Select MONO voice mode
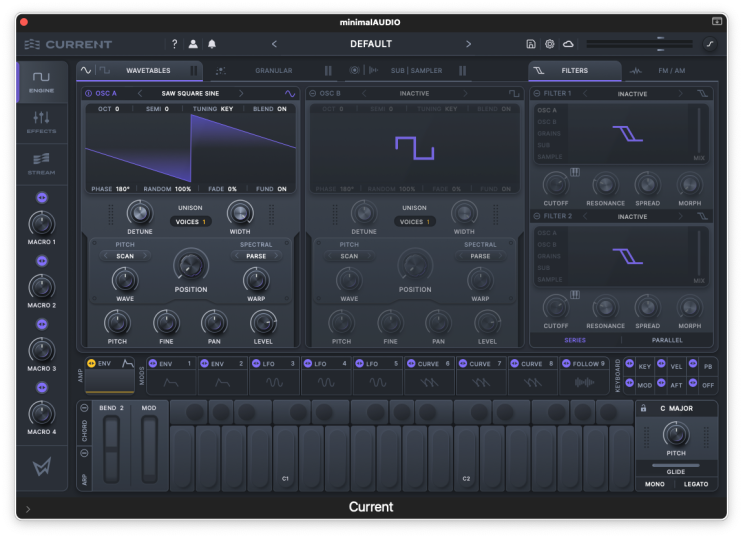This screenshot has height=538, width=743. point(654,484)
